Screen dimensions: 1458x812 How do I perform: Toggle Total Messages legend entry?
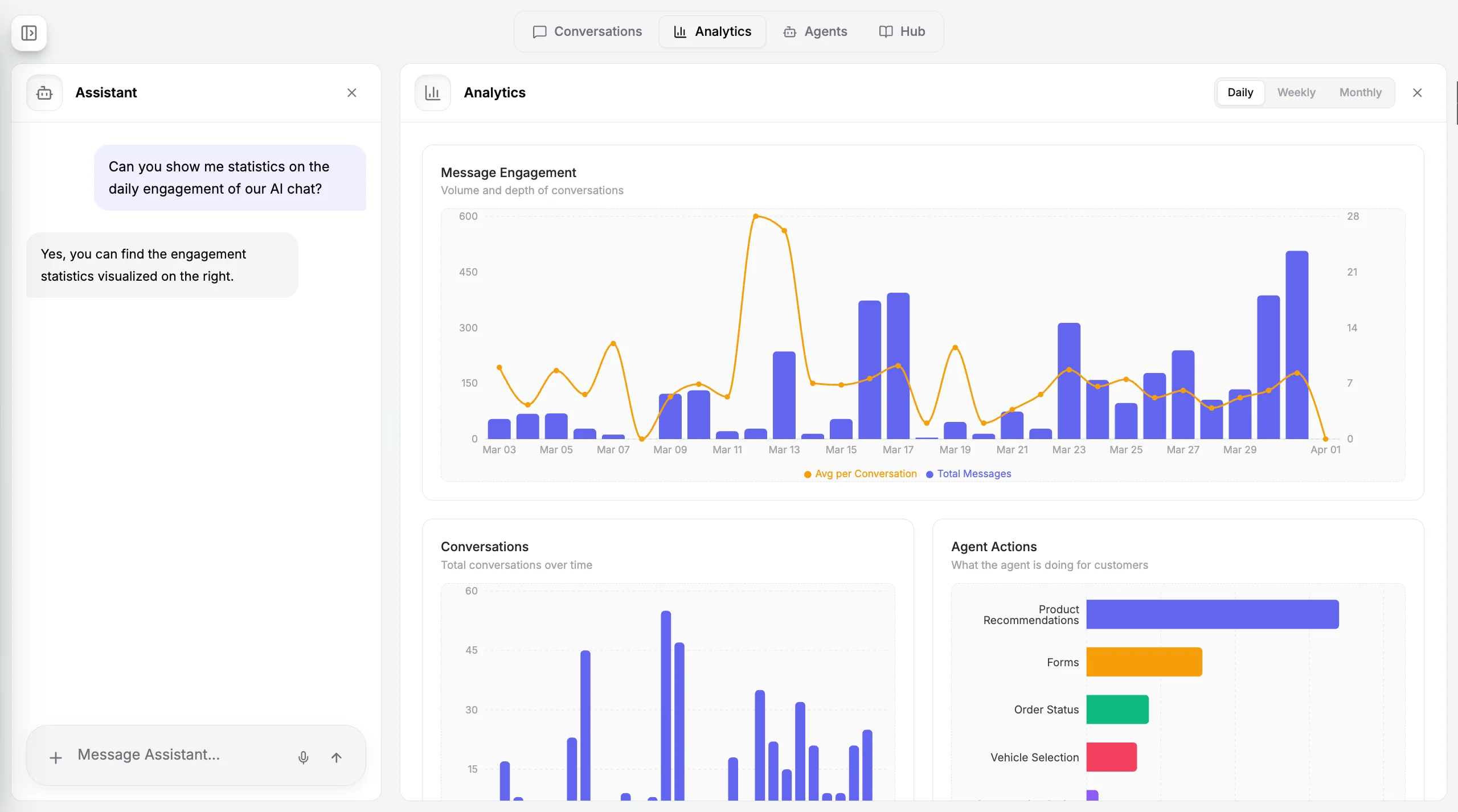point(969,474)
